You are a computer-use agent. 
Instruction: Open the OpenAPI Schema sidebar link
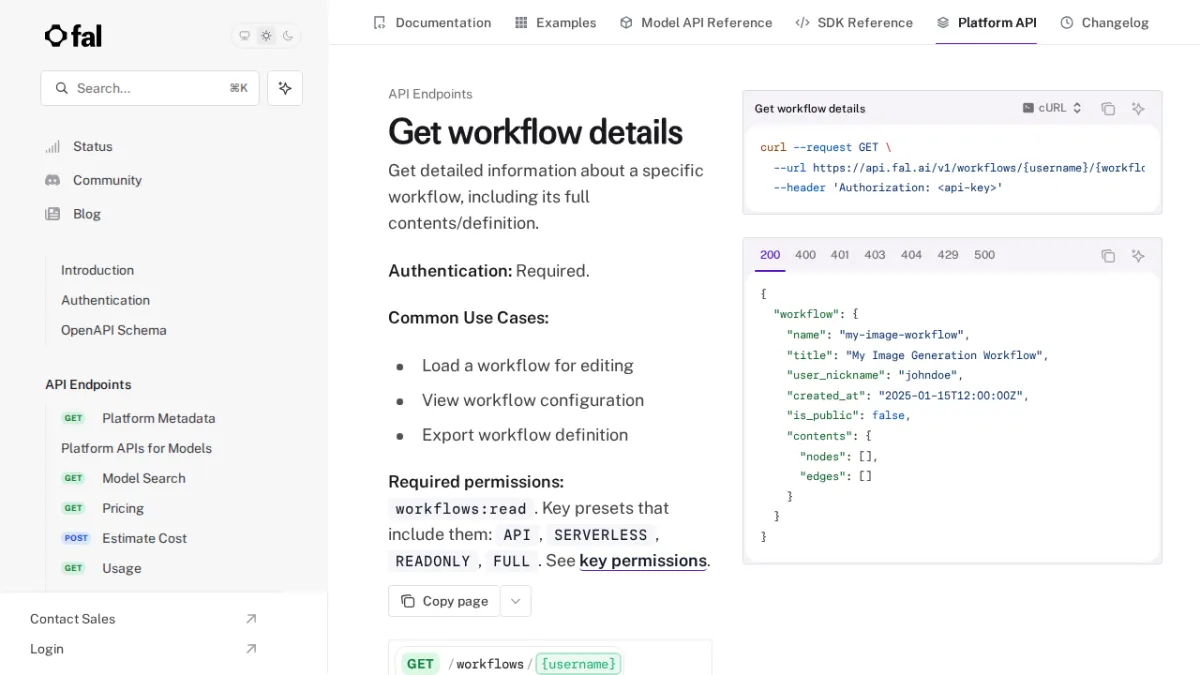[114, 330]
